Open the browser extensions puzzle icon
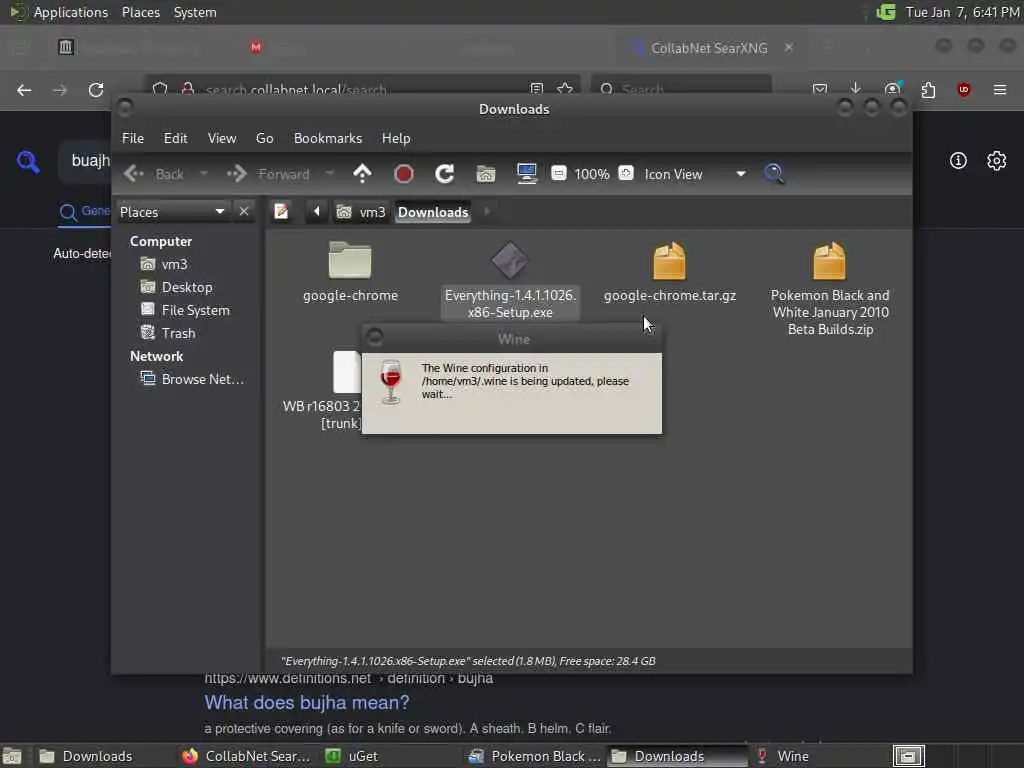Screen dimensions: 1024x768 (928, 89)
